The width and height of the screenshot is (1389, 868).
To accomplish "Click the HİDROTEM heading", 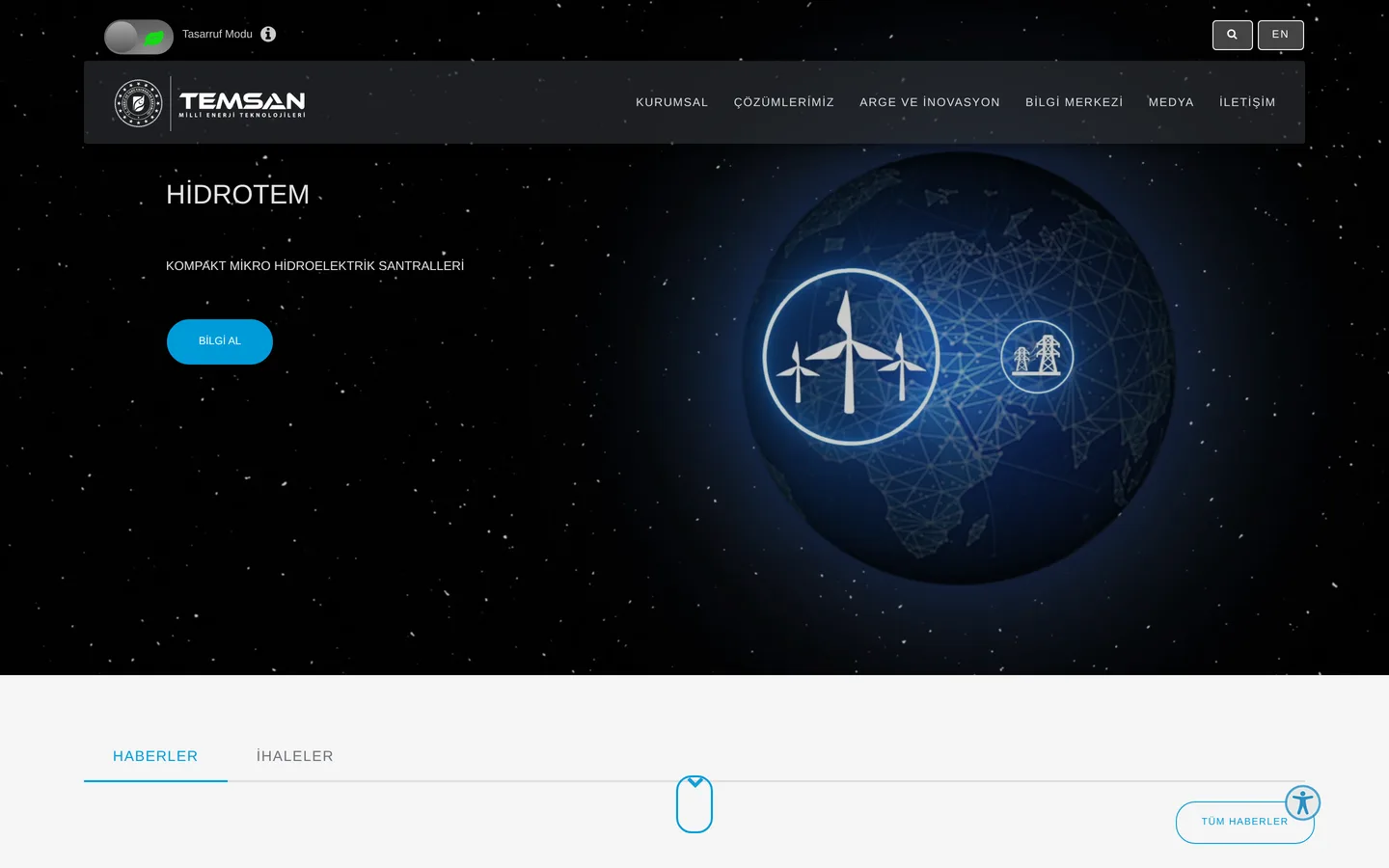I will [238, 195].
